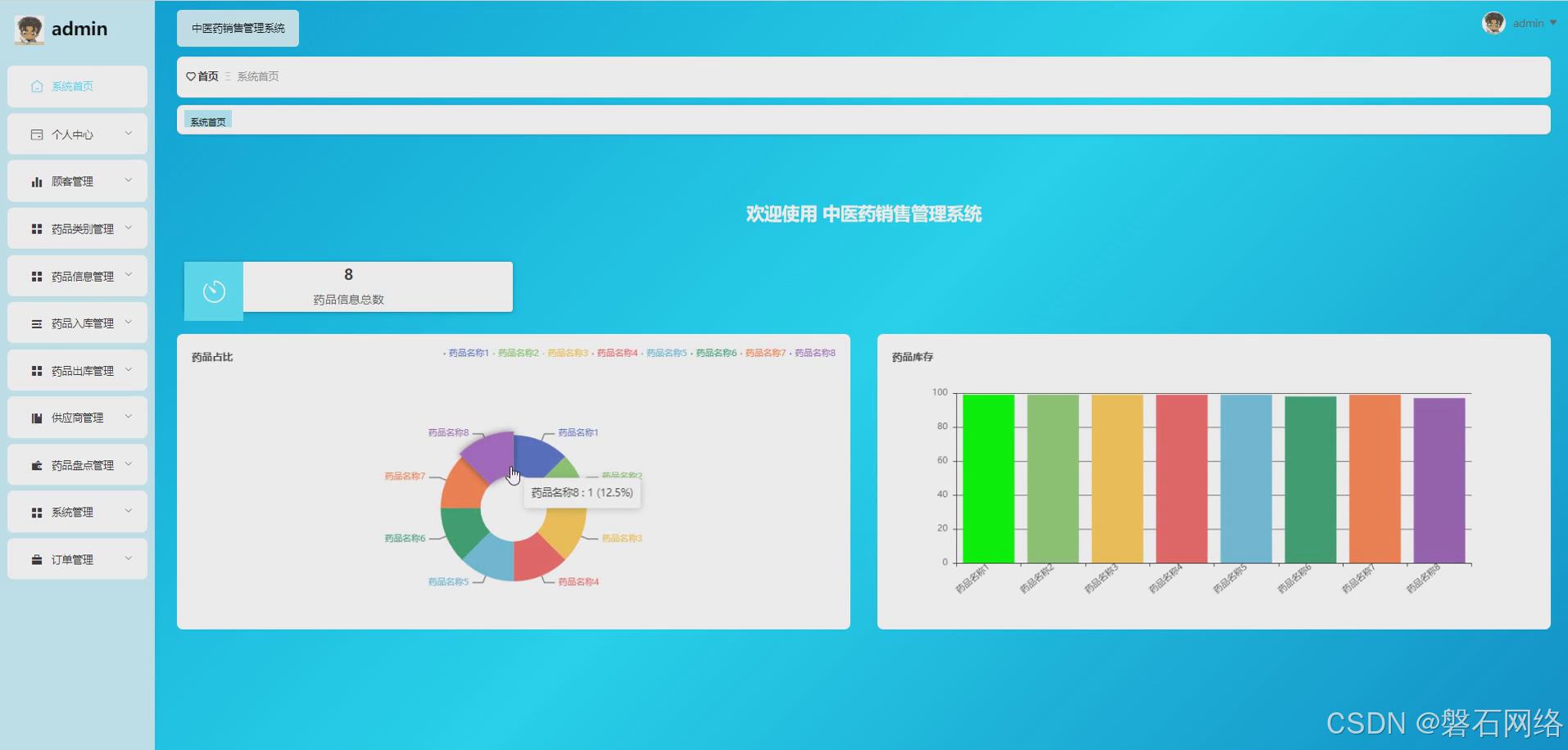The width and height of the screenshot is (1568, 750).
Task: Open the top-right admin dropdown arrow
Action: 1552,23
